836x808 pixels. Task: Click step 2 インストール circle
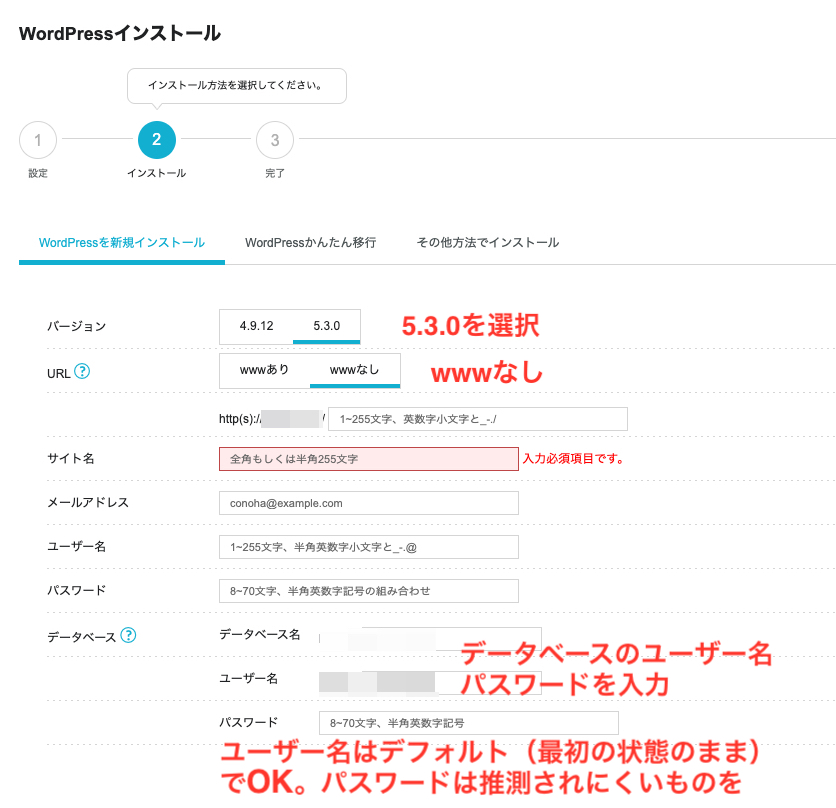tap(157, 140)
